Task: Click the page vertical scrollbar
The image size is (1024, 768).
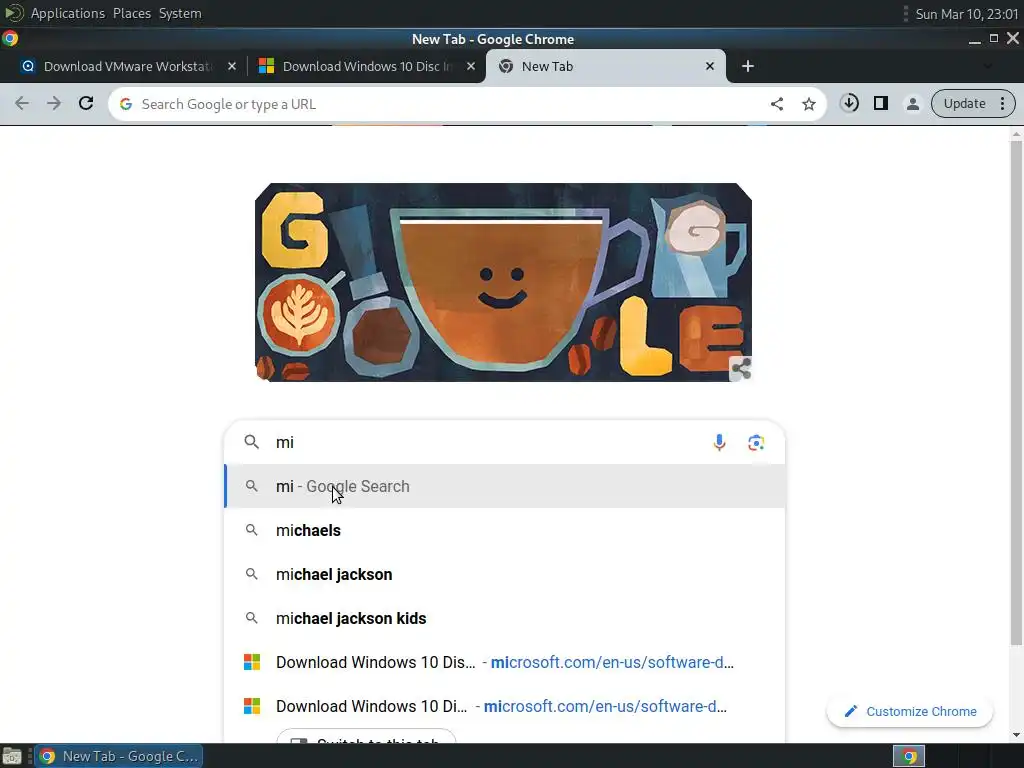Action: click(x=1016, y=392)
